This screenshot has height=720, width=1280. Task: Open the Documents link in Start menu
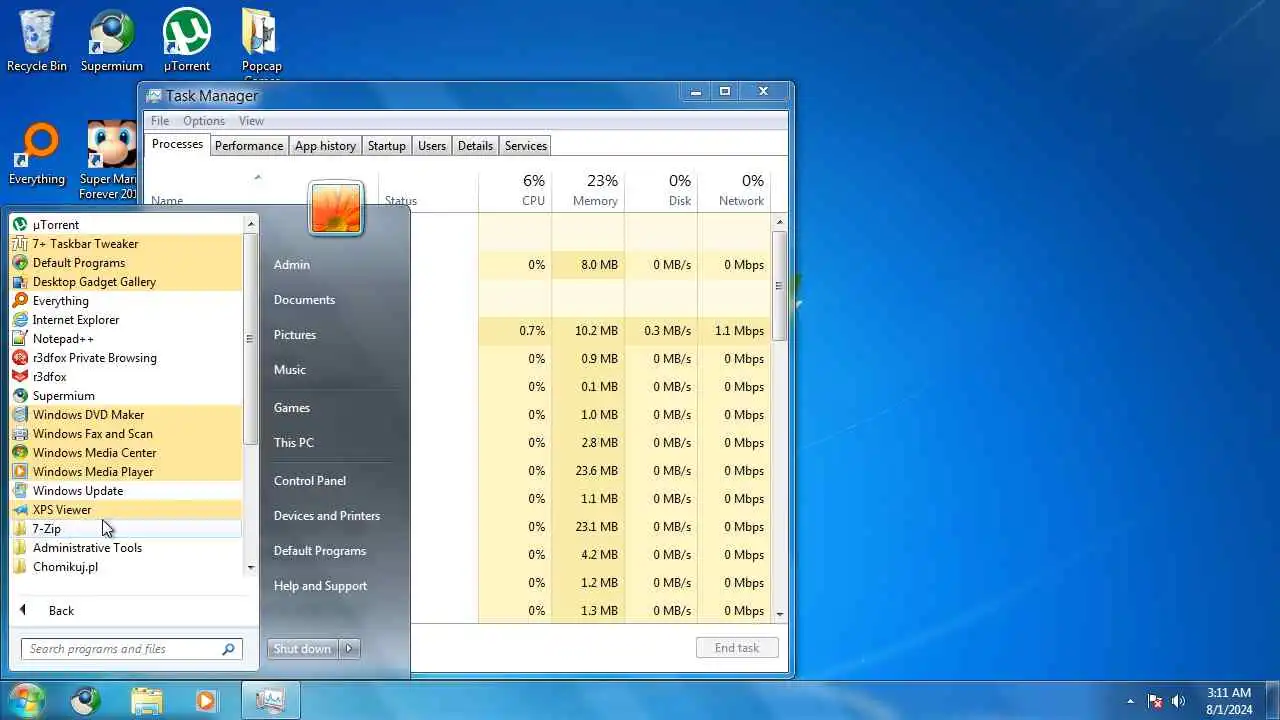[x=304, y=300]
